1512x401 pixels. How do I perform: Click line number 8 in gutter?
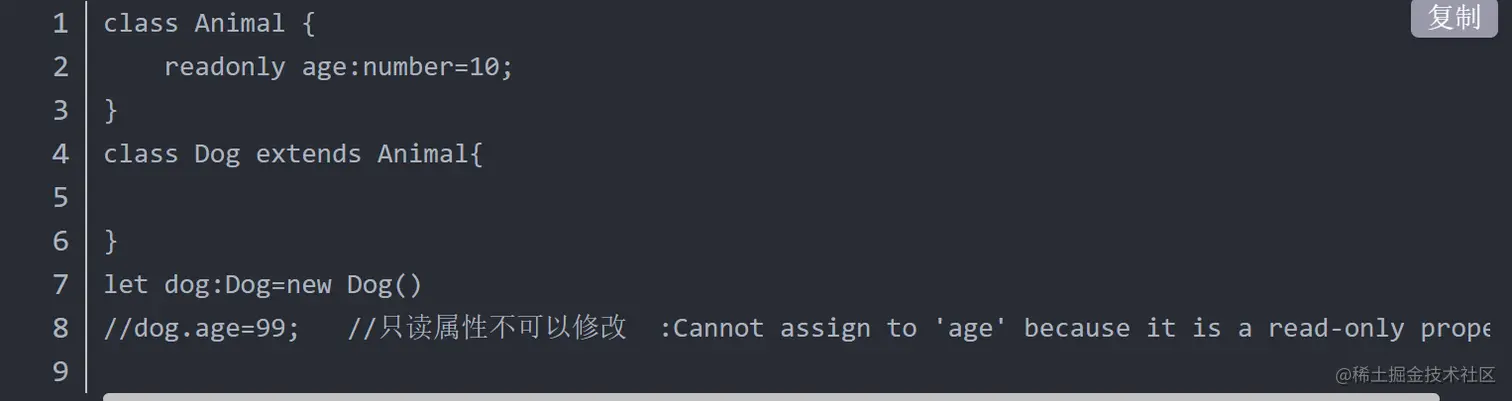61,328
